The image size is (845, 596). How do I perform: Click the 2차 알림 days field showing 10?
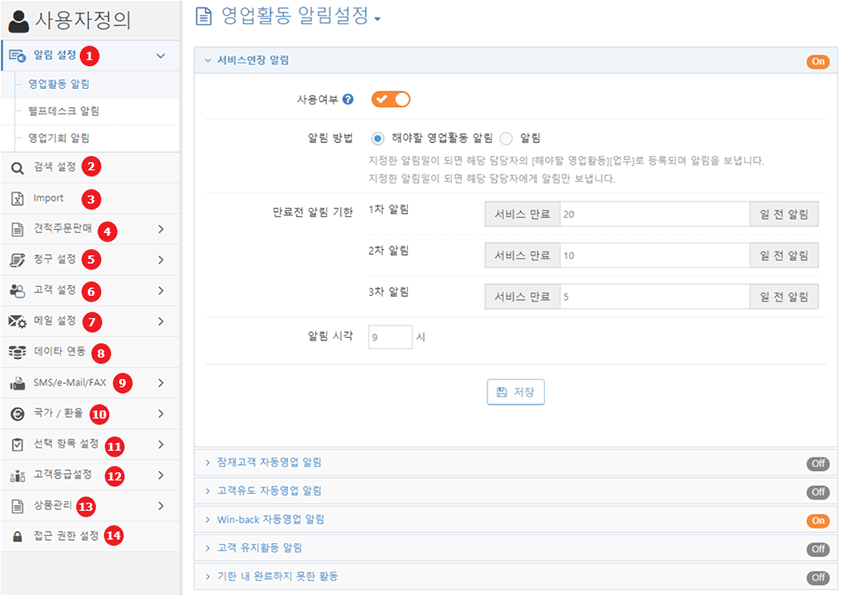[655, 256]
